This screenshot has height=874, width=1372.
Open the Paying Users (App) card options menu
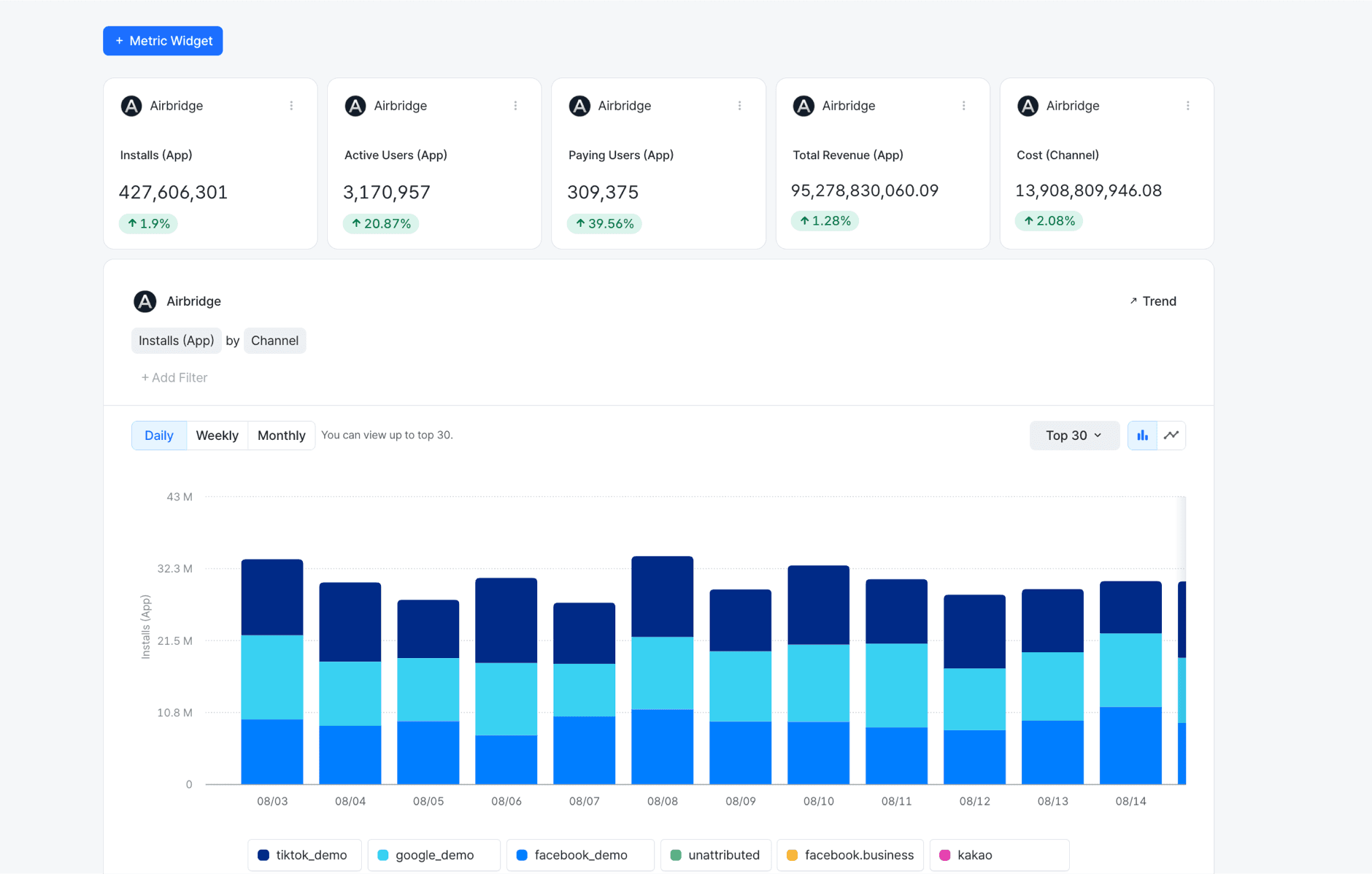(x=739, y=106)
